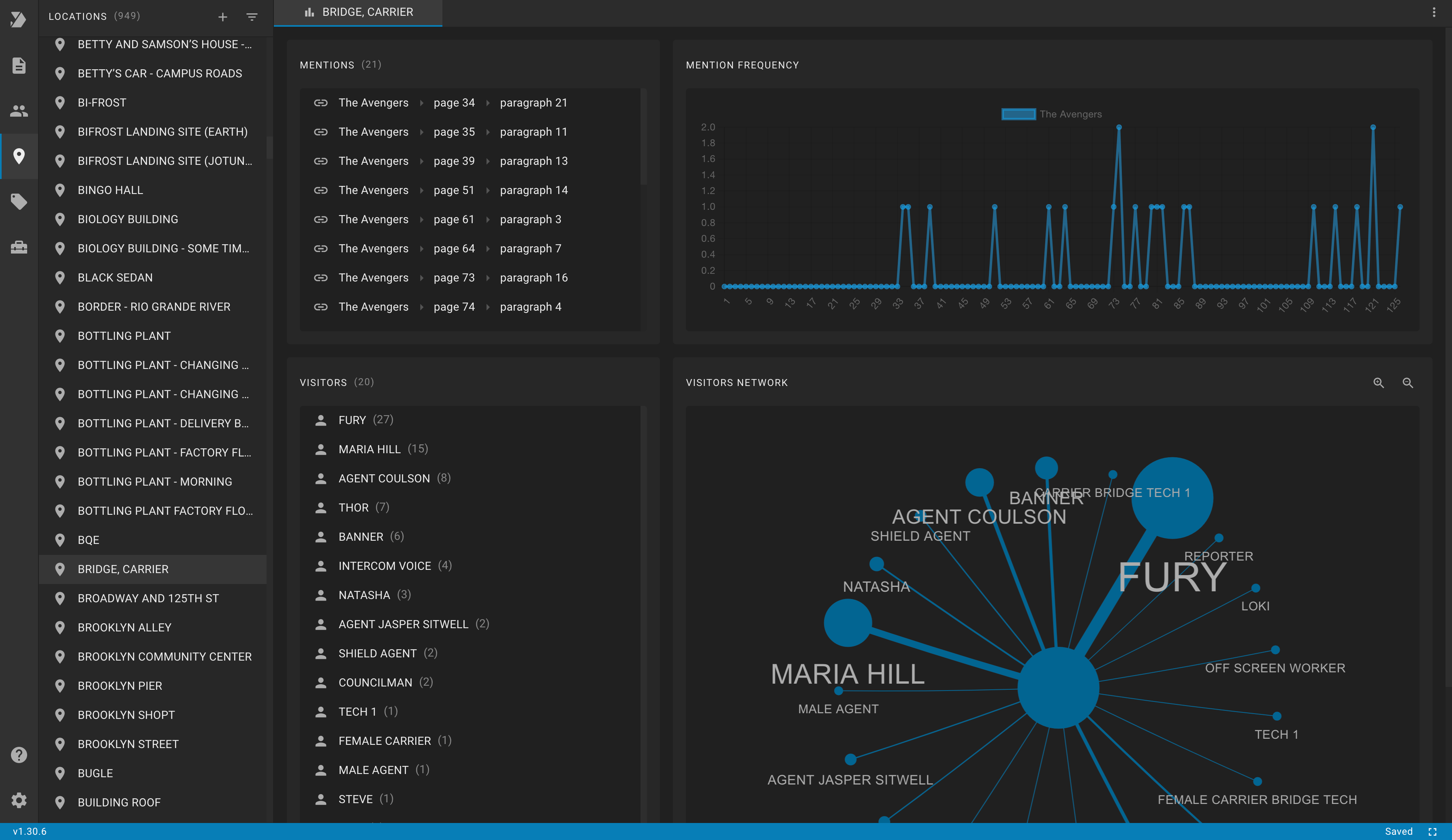Select BUGLE location

(x=153, y=773)
